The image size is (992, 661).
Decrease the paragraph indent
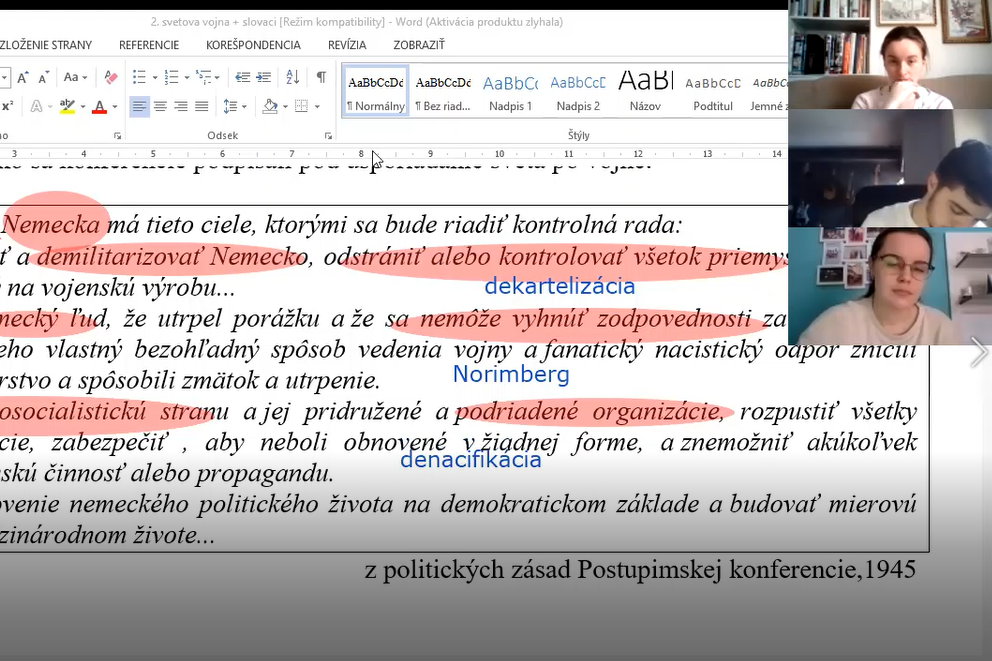[242, 77]
